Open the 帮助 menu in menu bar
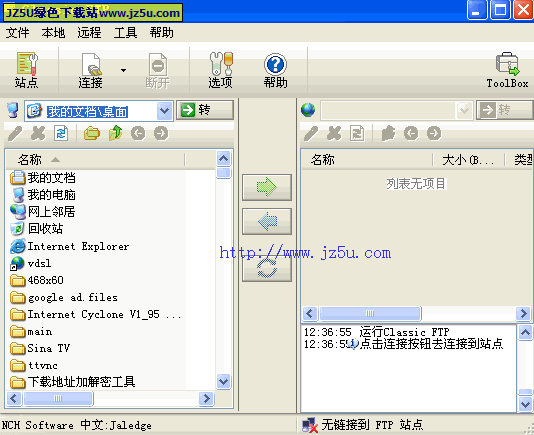The image size is (534, 435). coord(162,33)
